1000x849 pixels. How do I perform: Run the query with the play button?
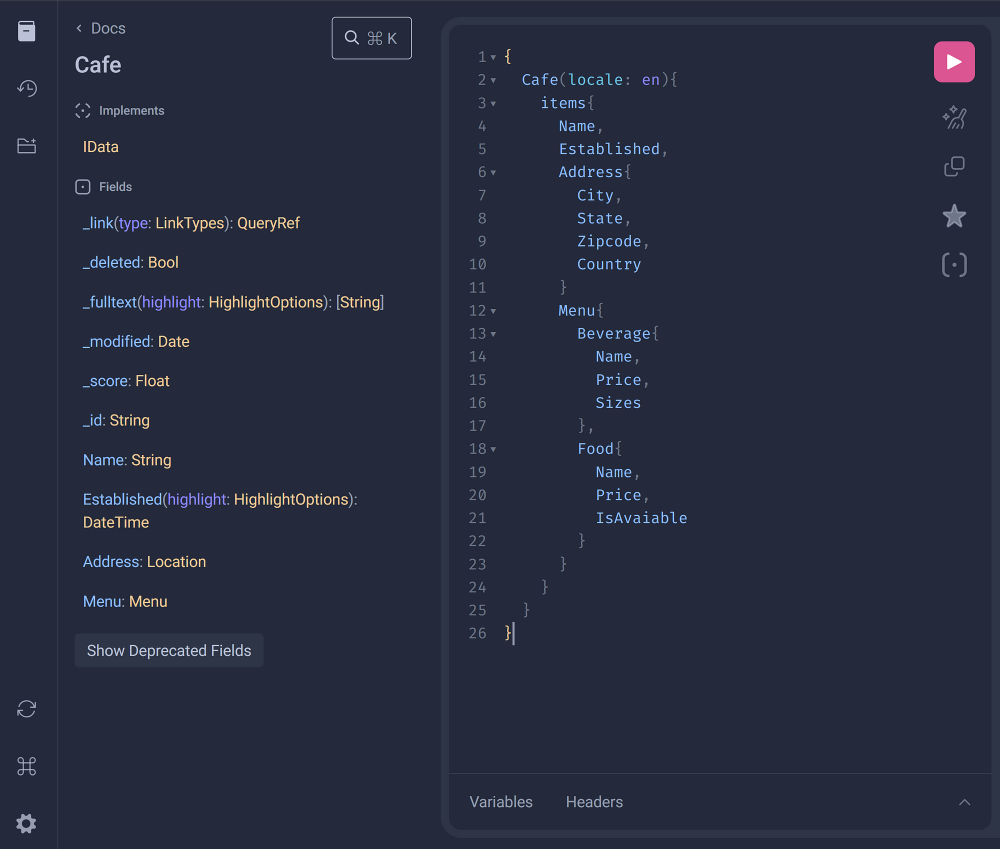point(954,62)
